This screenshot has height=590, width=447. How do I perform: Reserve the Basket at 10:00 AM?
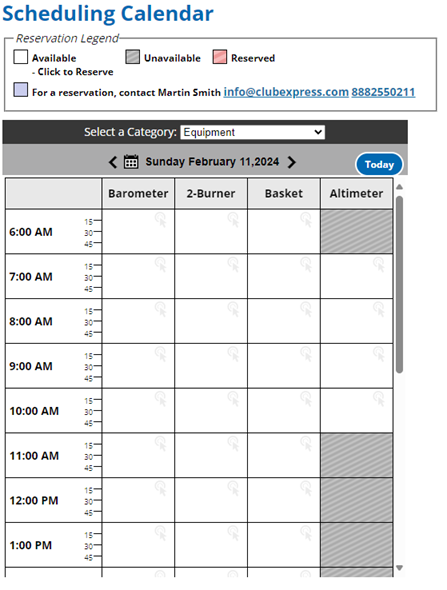(x=284, y=411)
